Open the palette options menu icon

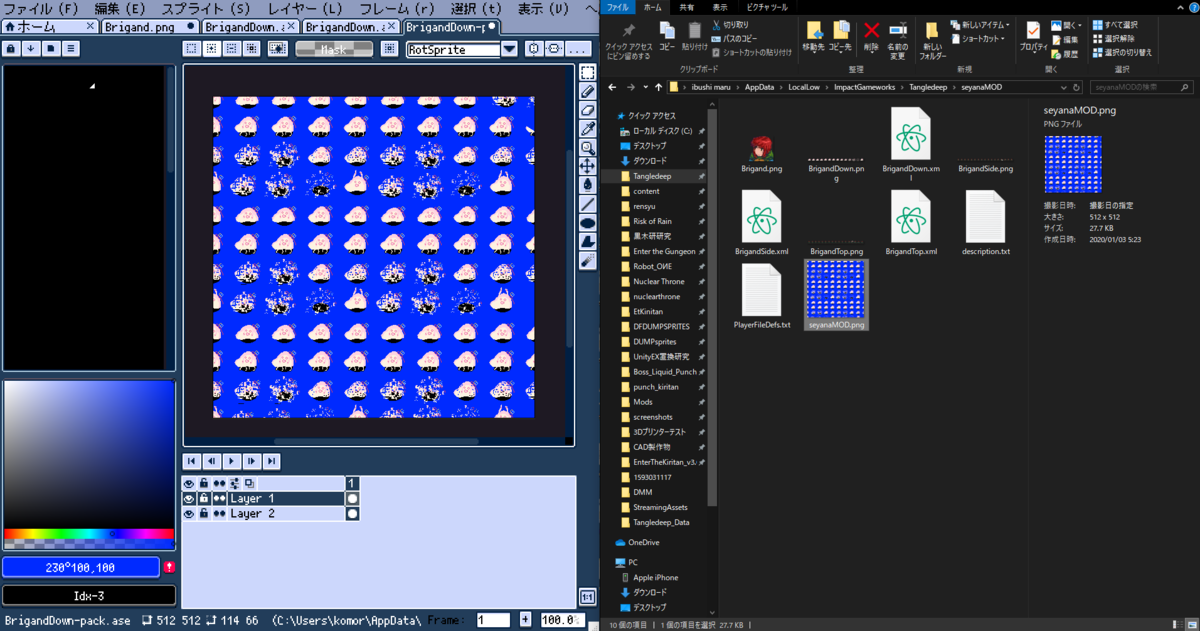point(73,48)
